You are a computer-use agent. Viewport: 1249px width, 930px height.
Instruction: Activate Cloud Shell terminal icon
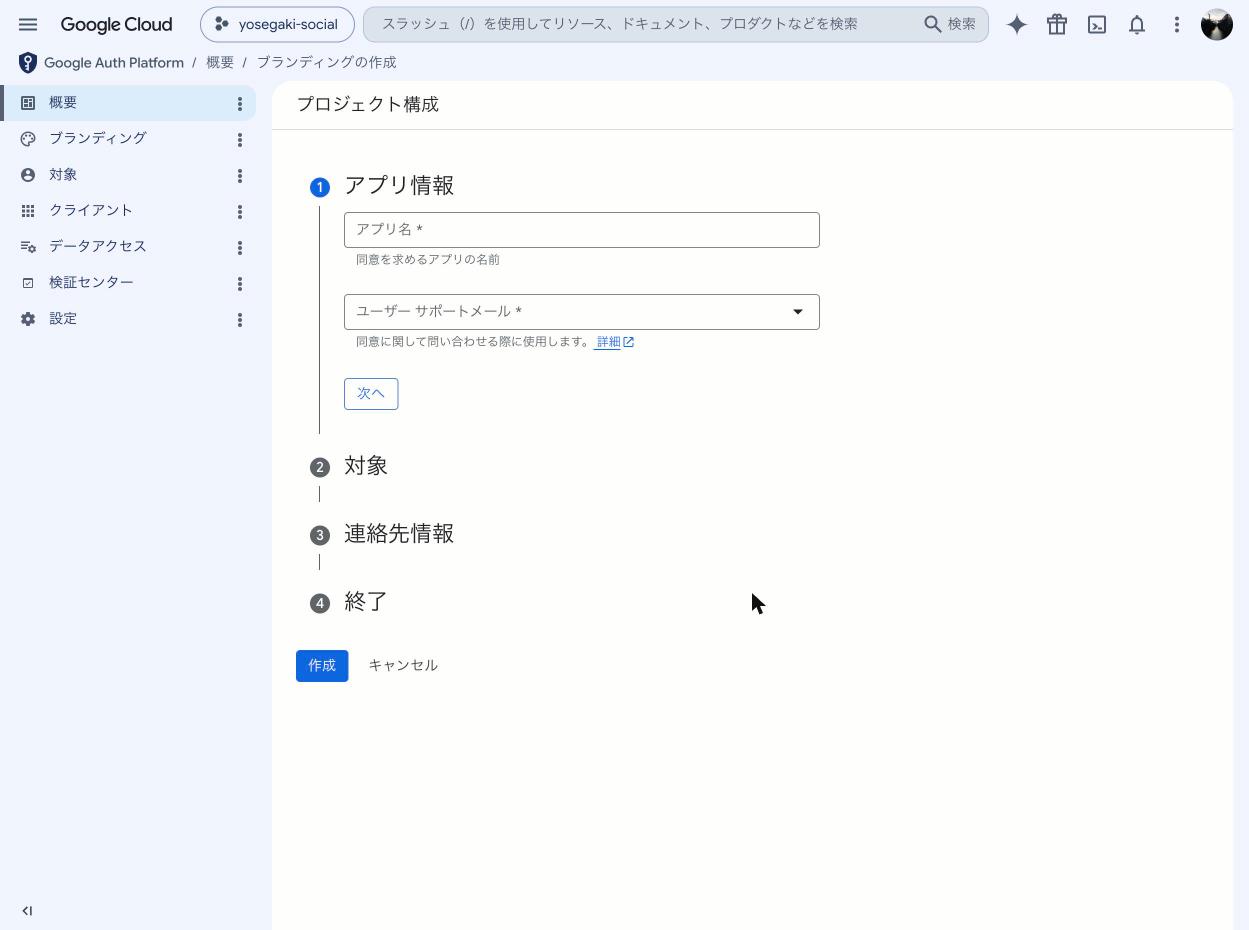click(x=1097, y=25)
